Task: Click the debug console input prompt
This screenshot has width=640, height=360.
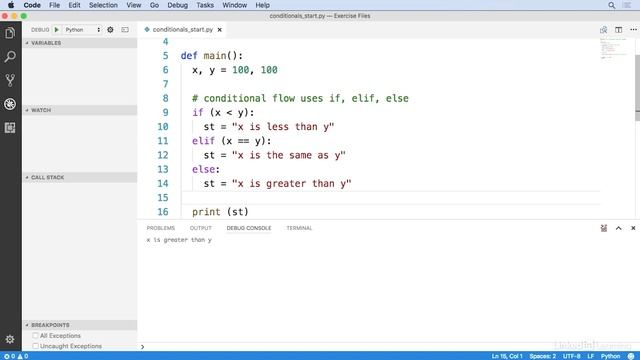Action: tap(388, 347)
